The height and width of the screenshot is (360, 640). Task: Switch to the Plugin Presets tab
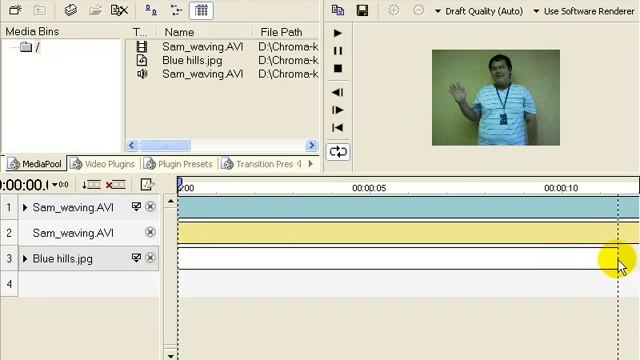[178, 164]
